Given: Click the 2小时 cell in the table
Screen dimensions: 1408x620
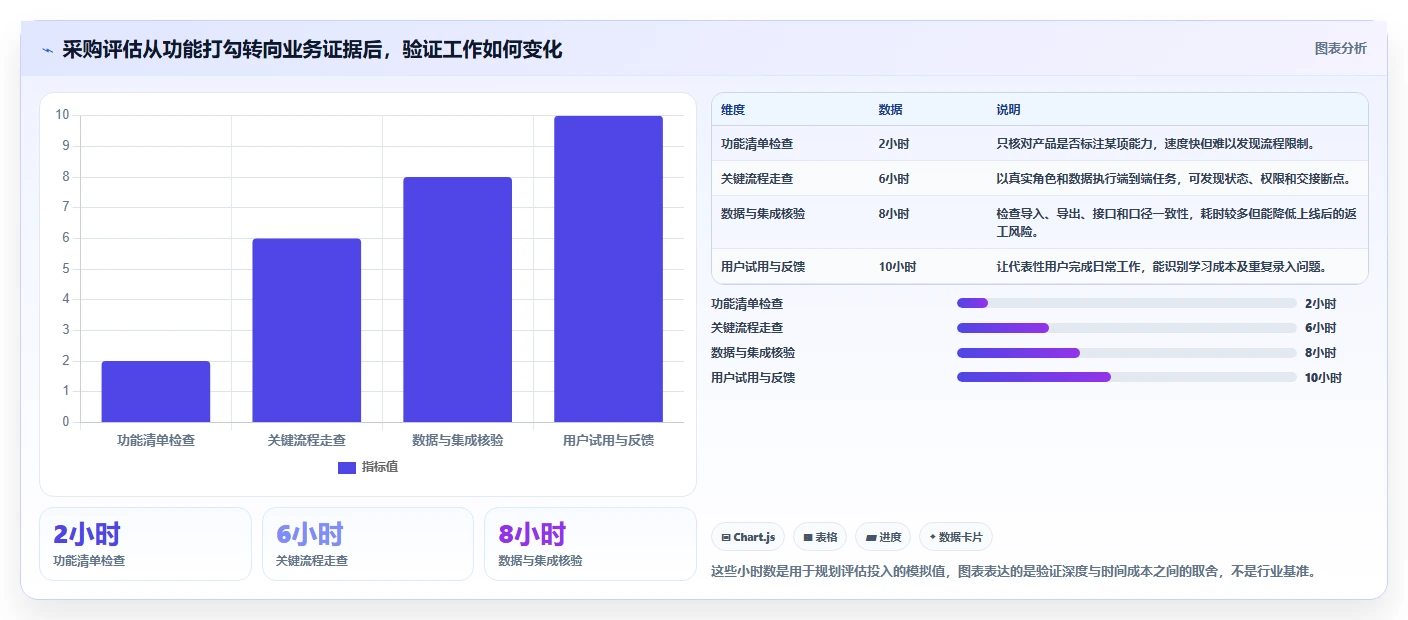Looking at the screenshot, I should (894, 144).
